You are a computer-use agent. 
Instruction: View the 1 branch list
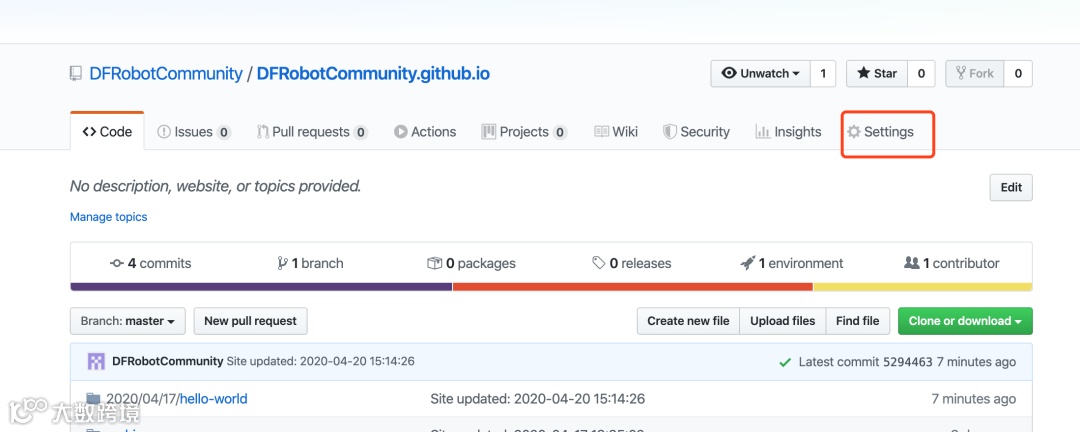click(310, 263)
